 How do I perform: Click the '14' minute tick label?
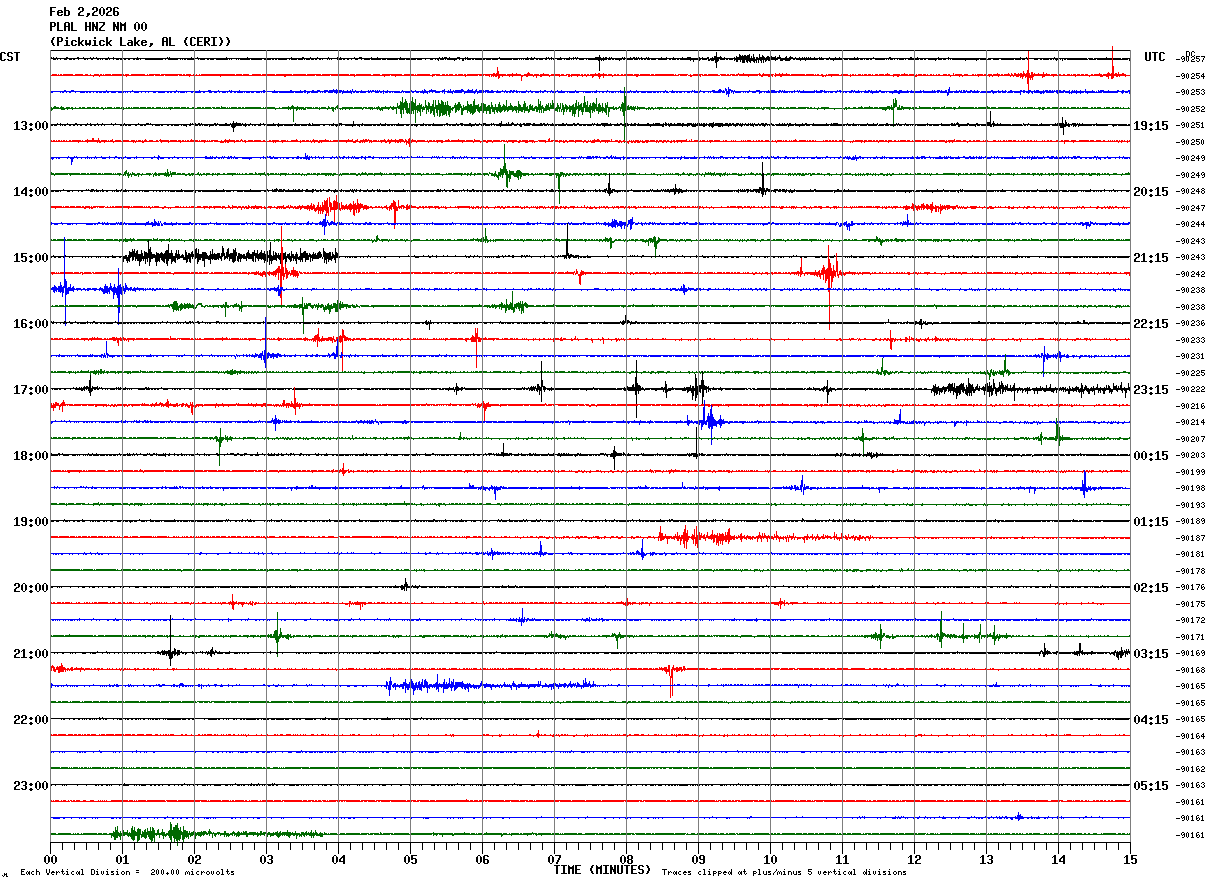1059,859
